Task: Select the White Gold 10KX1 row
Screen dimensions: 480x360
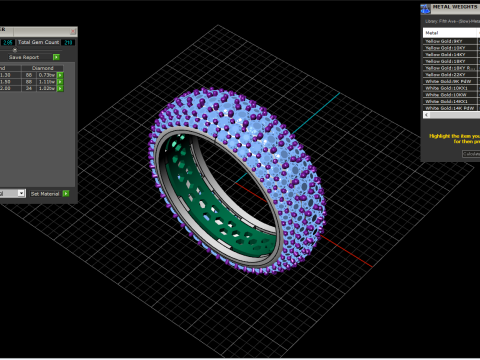Action: tap(450, 88)
